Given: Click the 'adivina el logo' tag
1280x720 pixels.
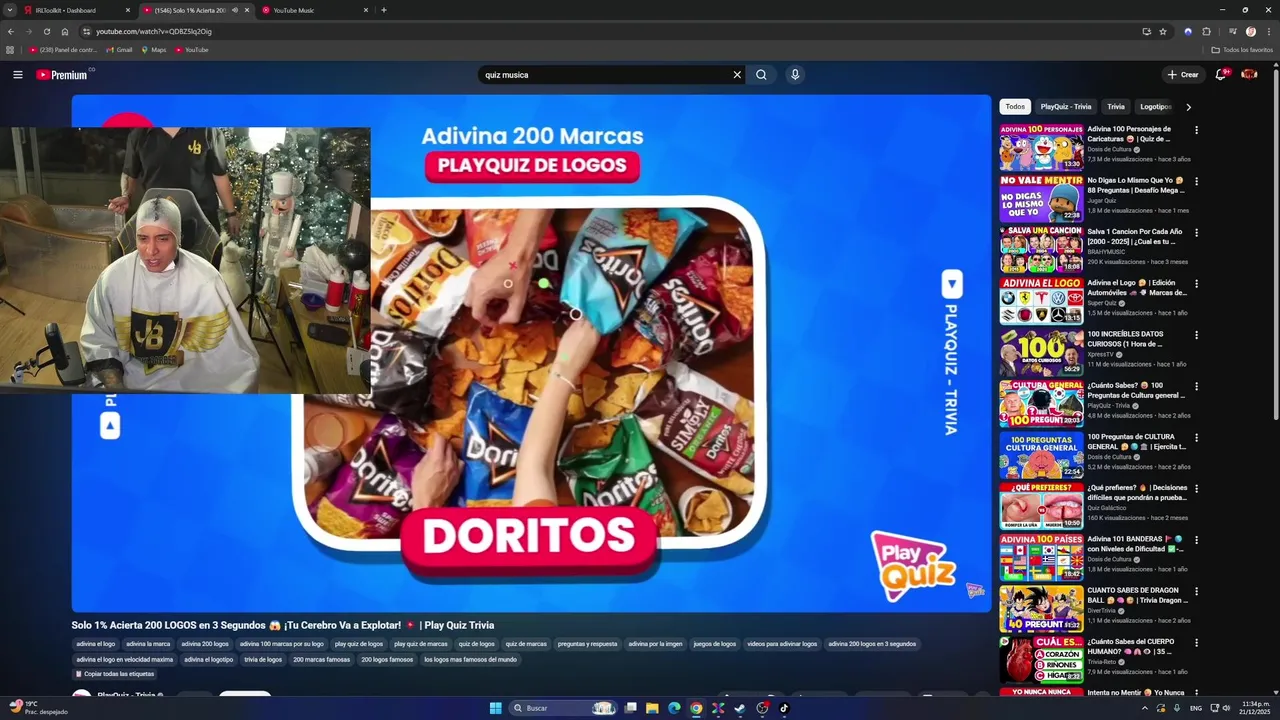Looking at the screenshot, I should coord(96,644).
